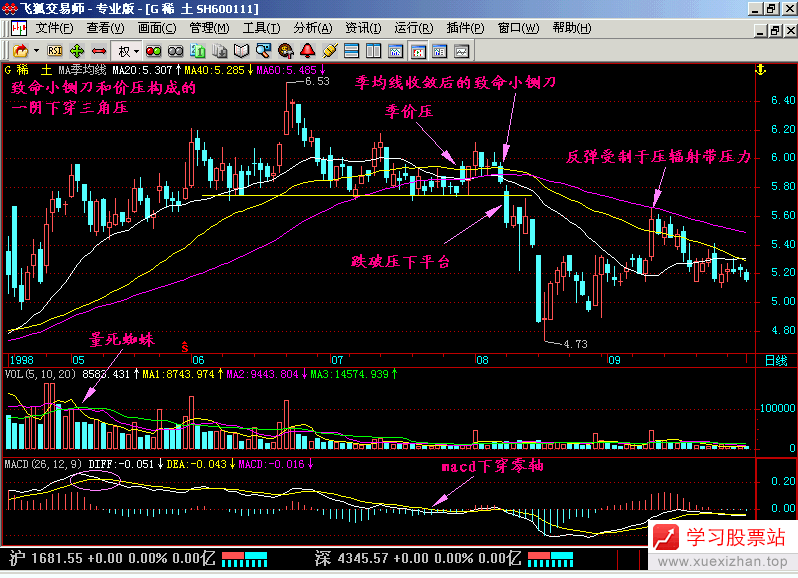Click the MA20:5.307 indicator value
The image size is (798, 578).
click(x=142, y=70)
